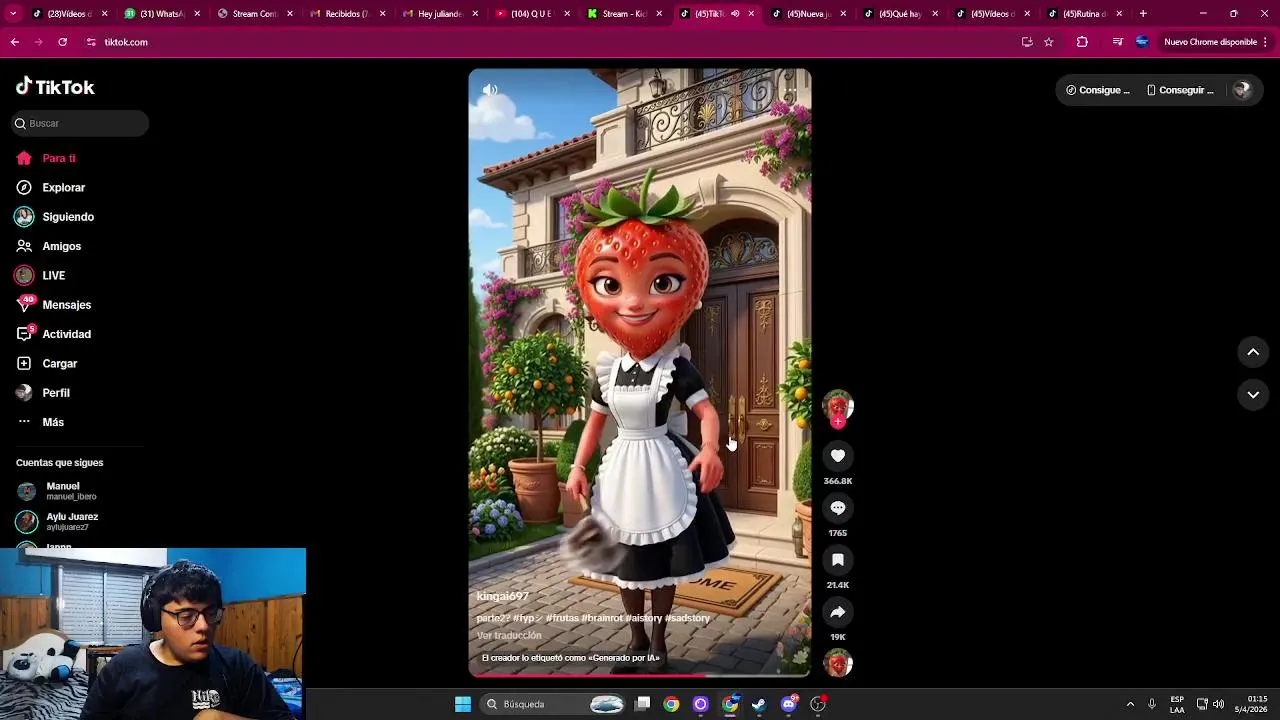Switch to the Stream - Kick tab

click(624, 14)
